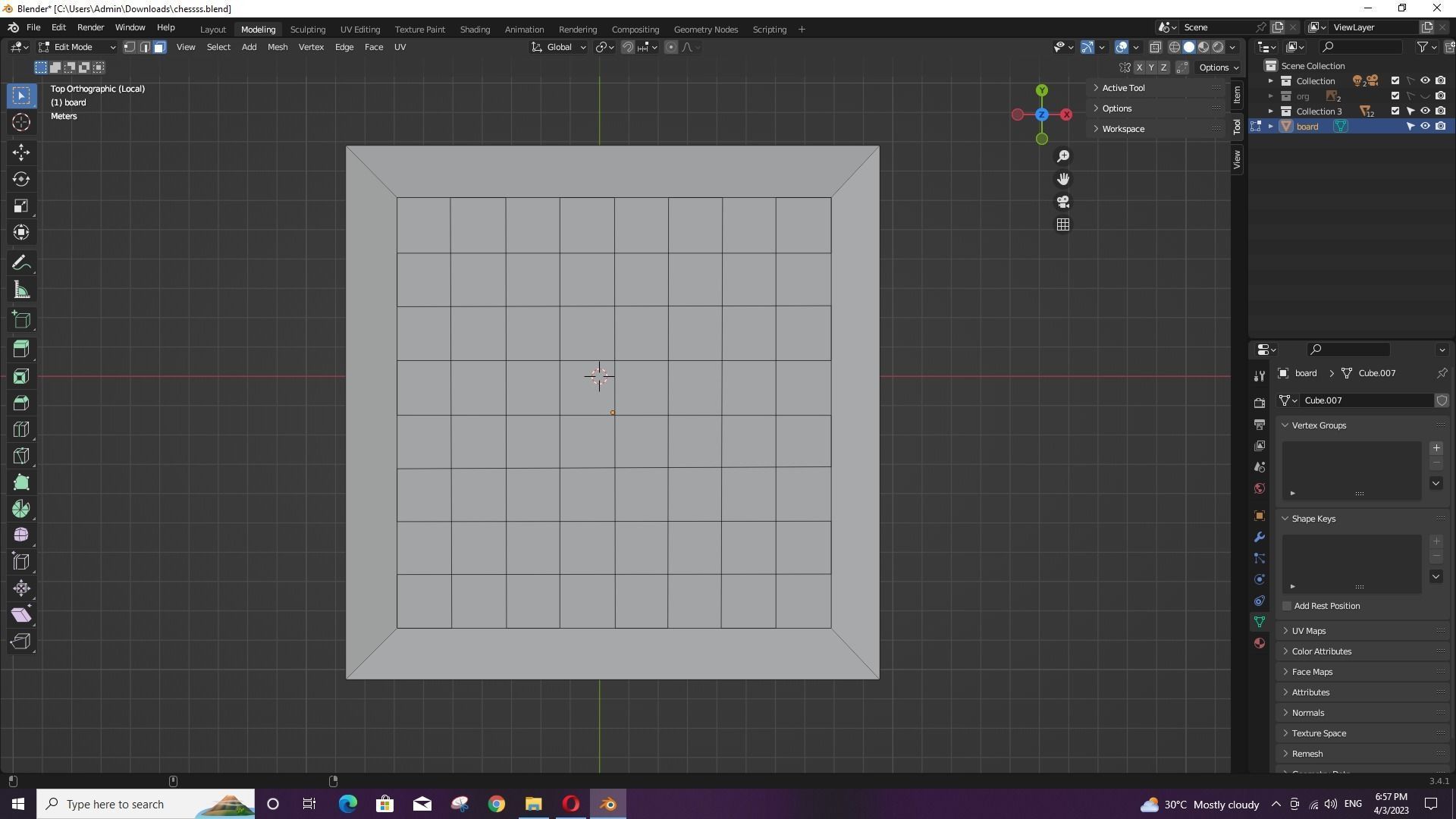Toggle camera view gizmo button
The image size is (1456, 819).
click(x=1063, y=202)
